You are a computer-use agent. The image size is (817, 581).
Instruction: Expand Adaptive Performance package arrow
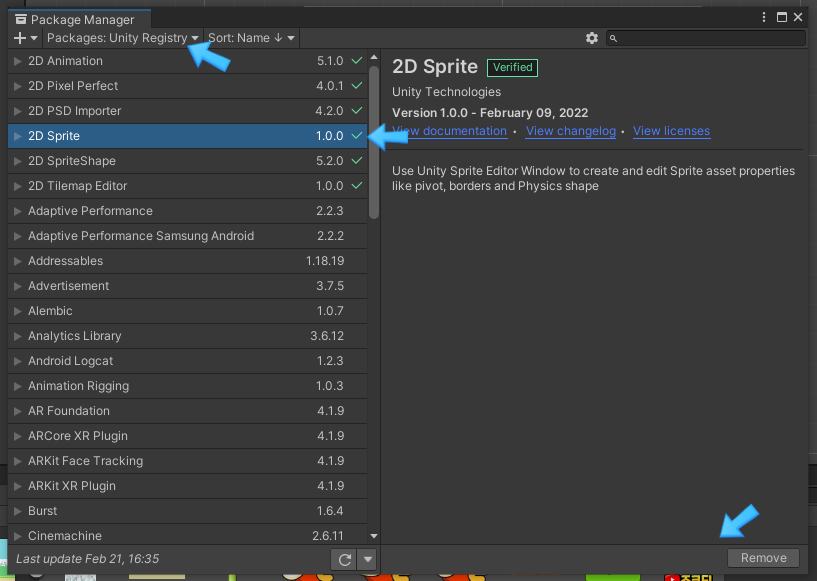[18, 211]
